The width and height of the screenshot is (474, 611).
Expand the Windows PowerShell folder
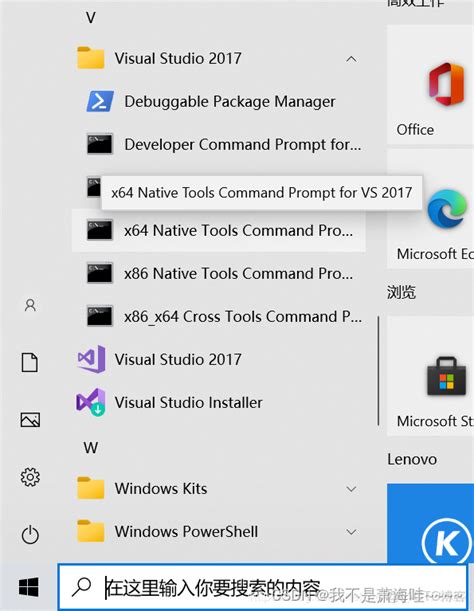click(x=351, y=532)
